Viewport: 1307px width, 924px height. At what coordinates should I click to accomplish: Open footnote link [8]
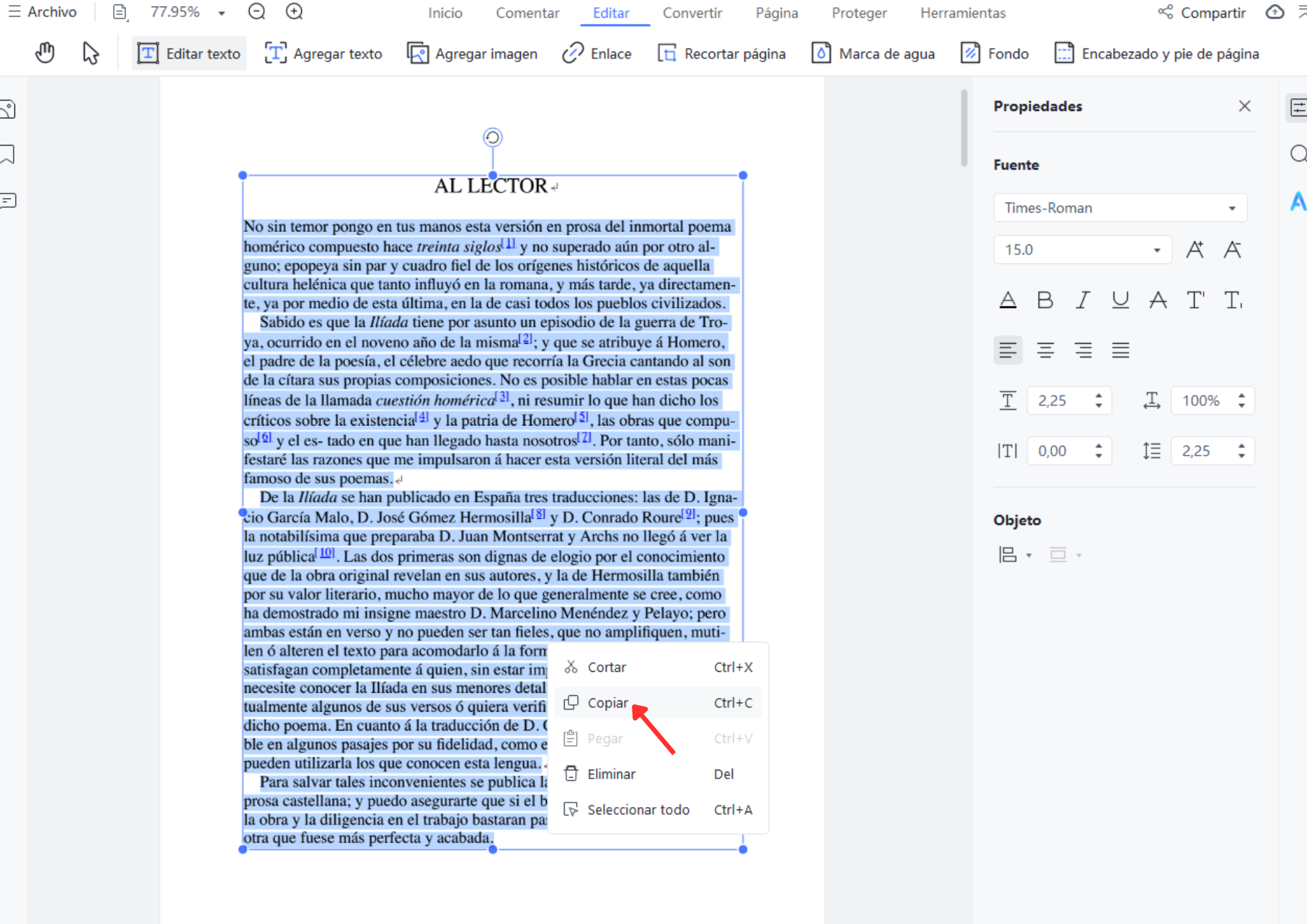point(539,514)
